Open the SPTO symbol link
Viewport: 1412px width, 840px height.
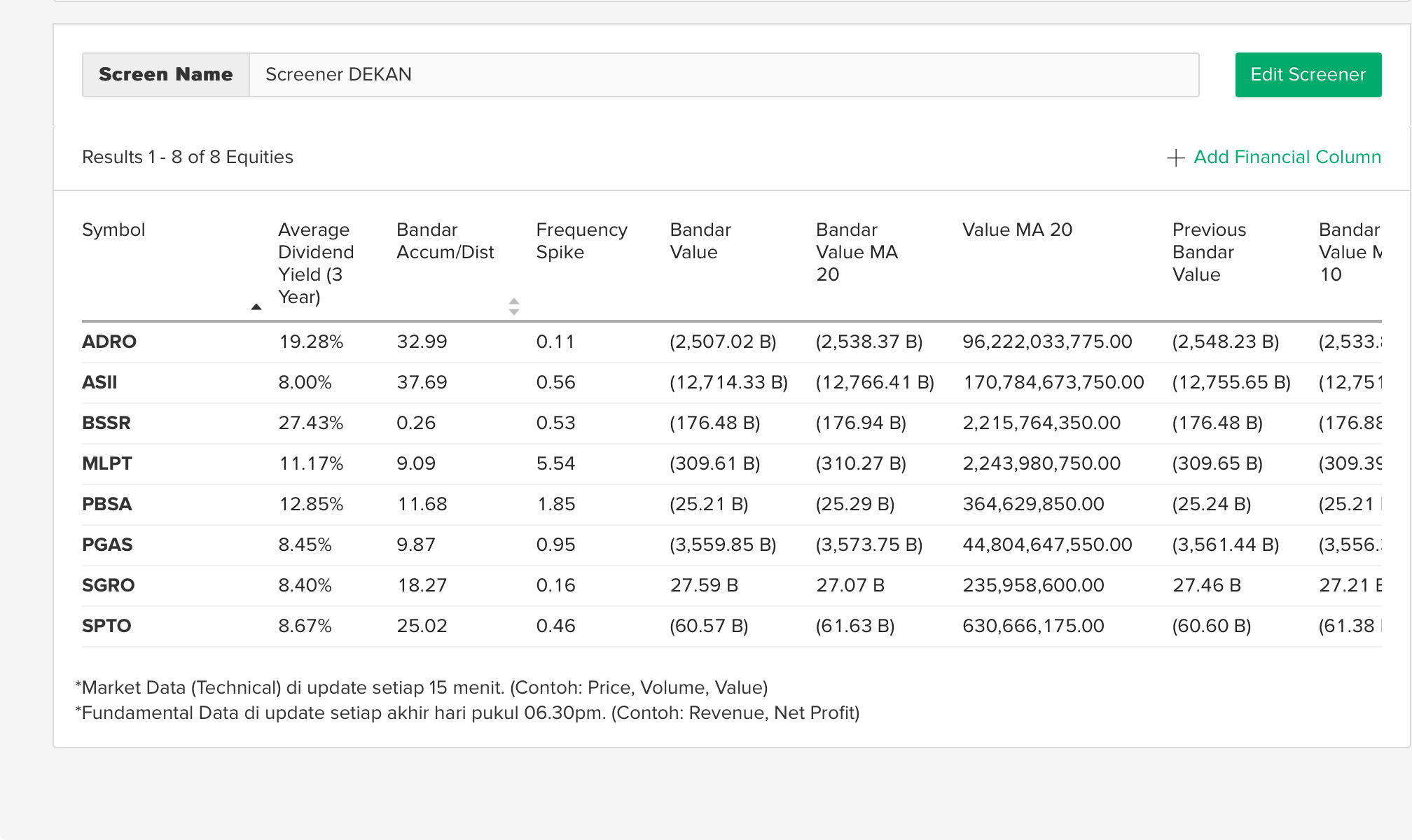coord(106,626)
